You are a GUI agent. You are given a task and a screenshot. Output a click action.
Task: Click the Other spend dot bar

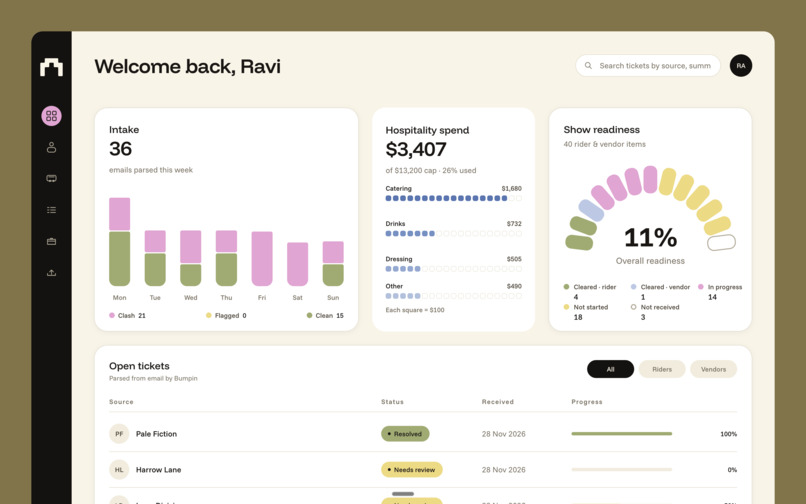click(x=453, y=296)
